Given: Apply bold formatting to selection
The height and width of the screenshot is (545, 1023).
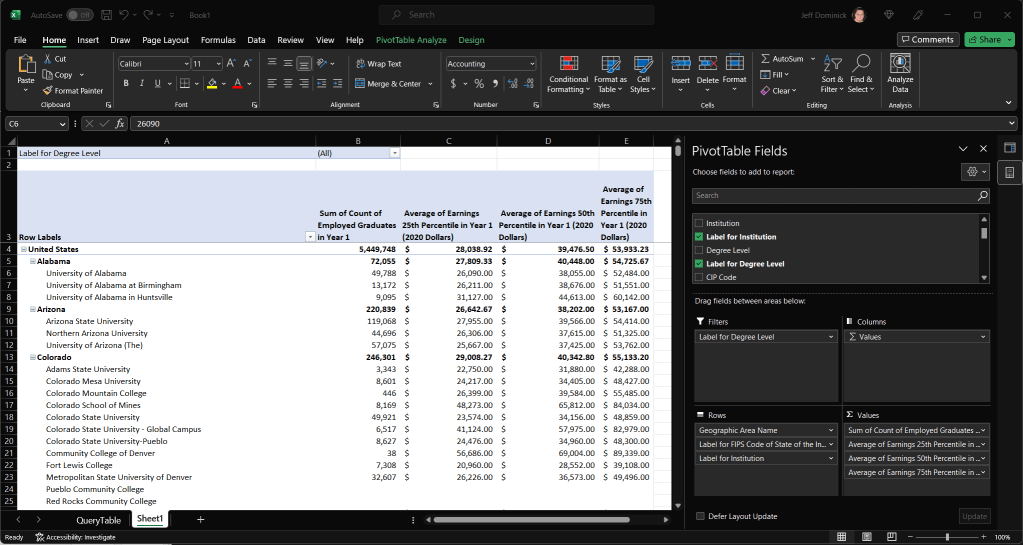Looking at the screenshot, I should (x=126, y=83).
